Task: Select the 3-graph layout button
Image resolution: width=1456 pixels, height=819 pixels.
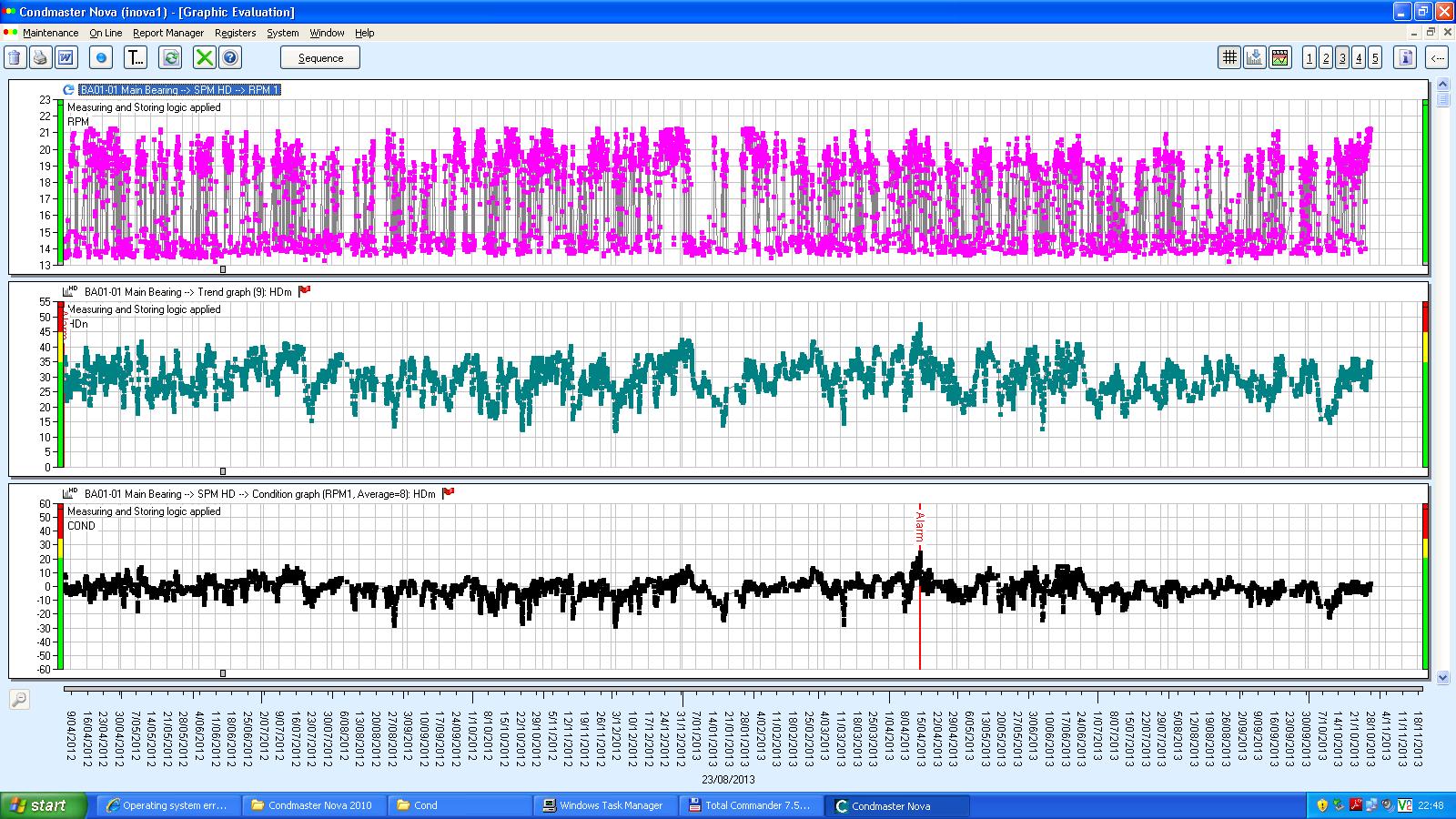Action: click(x=1342, y=58)
